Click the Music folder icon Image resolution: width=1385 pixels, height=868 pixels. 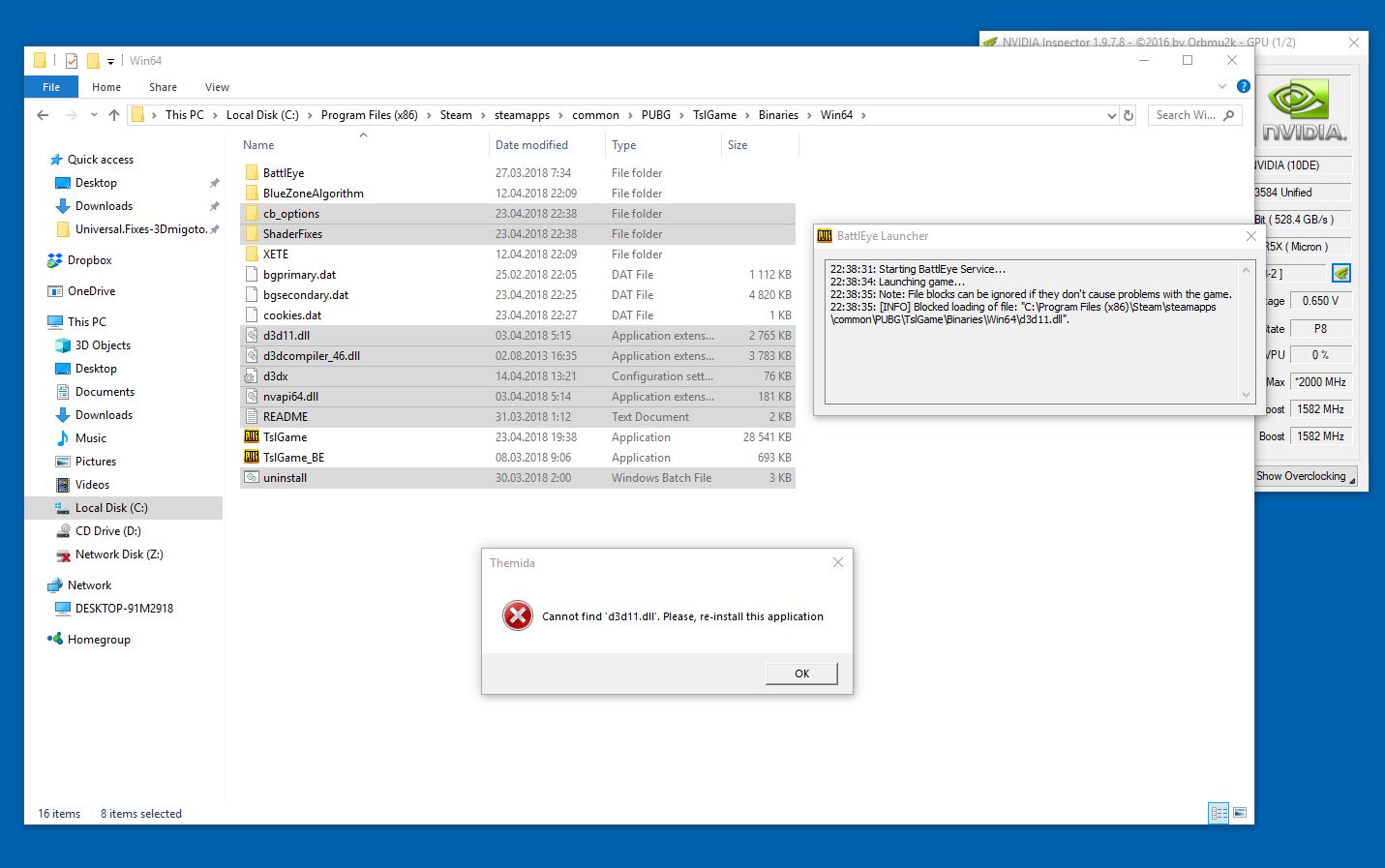click(x=63, y=438)
